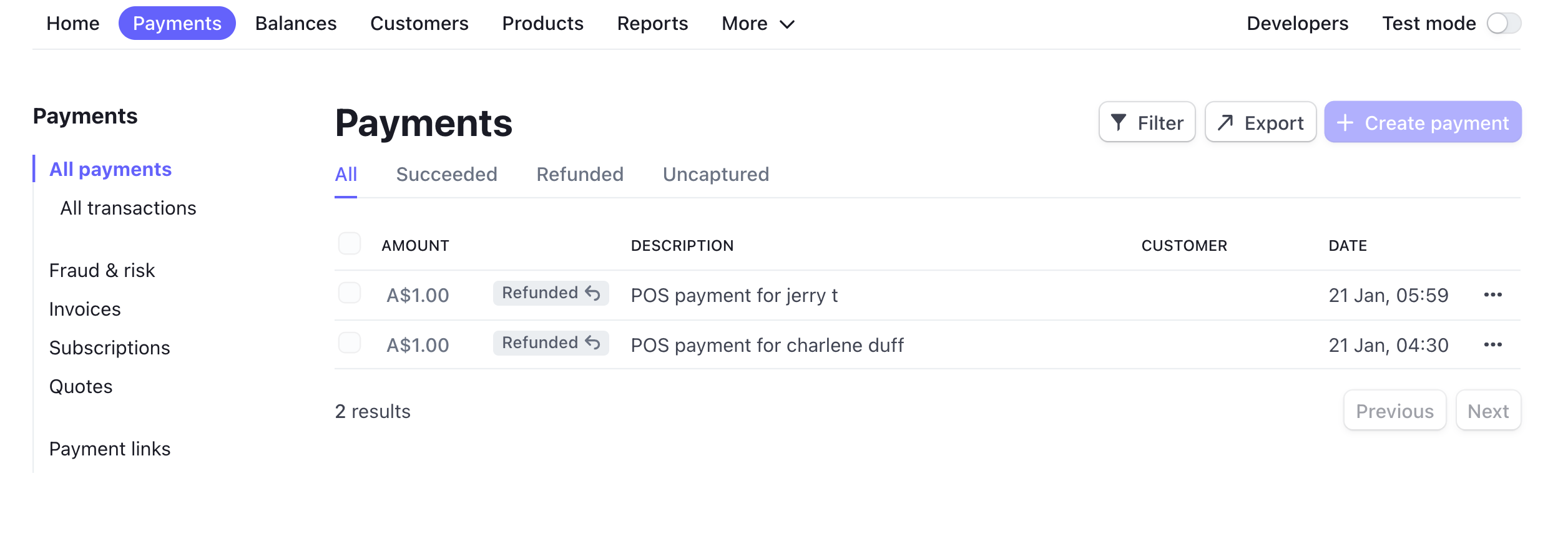
Task: Click the Filter funnel icon
Action: [x=1118, y=122]
